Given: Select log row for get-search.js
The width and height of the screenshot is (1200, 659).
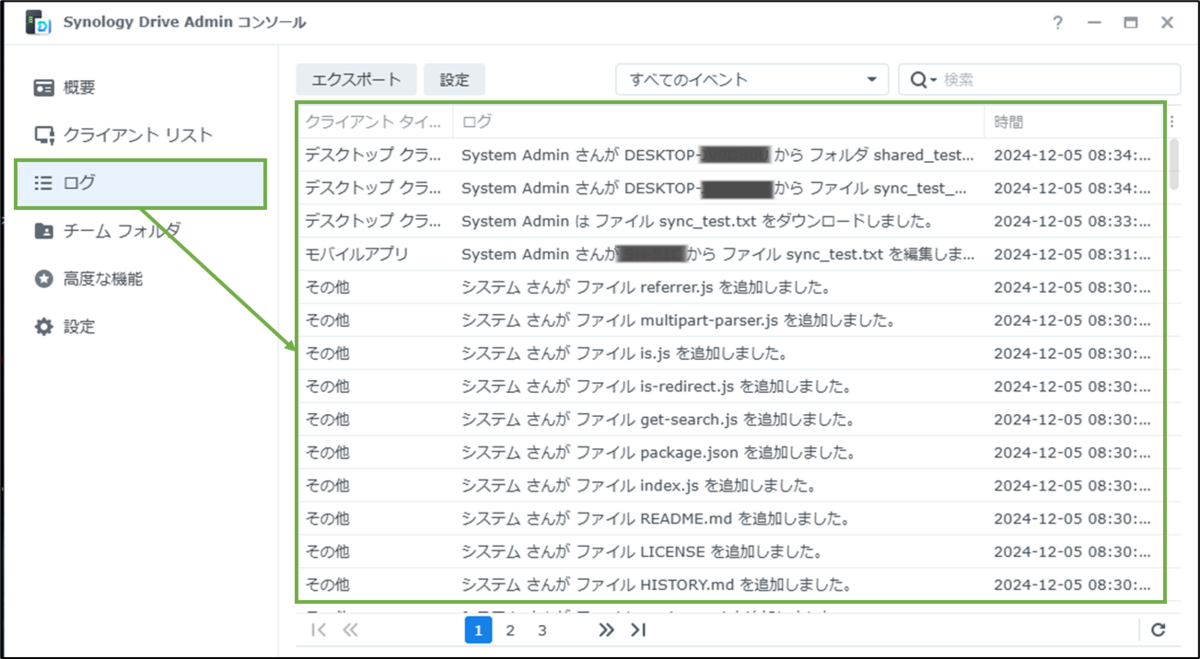Looking at the screenshot, I should coord(731,419).
